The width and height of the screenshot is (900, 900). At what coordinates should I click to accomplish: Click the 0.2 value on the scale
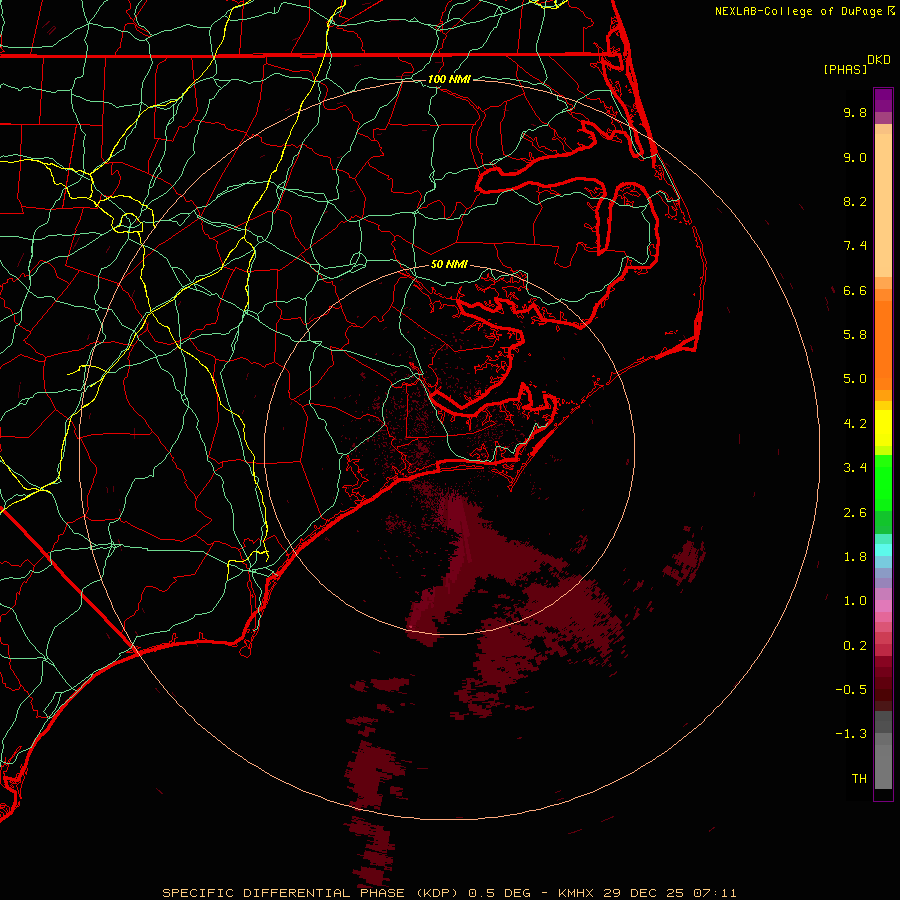(x=855, y=646)
